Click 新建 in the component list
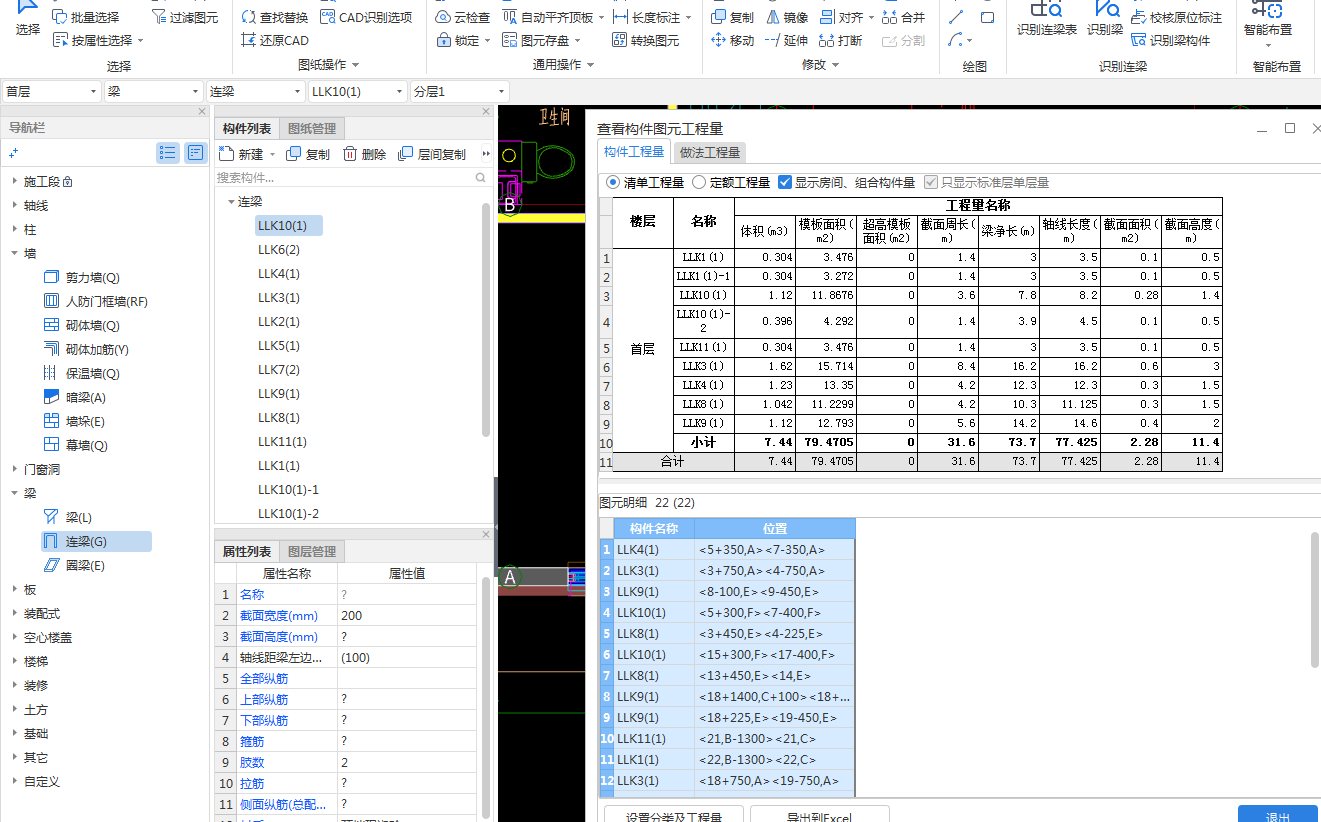Viewport: 1321px width, 822px height. (x=247, y=154)
